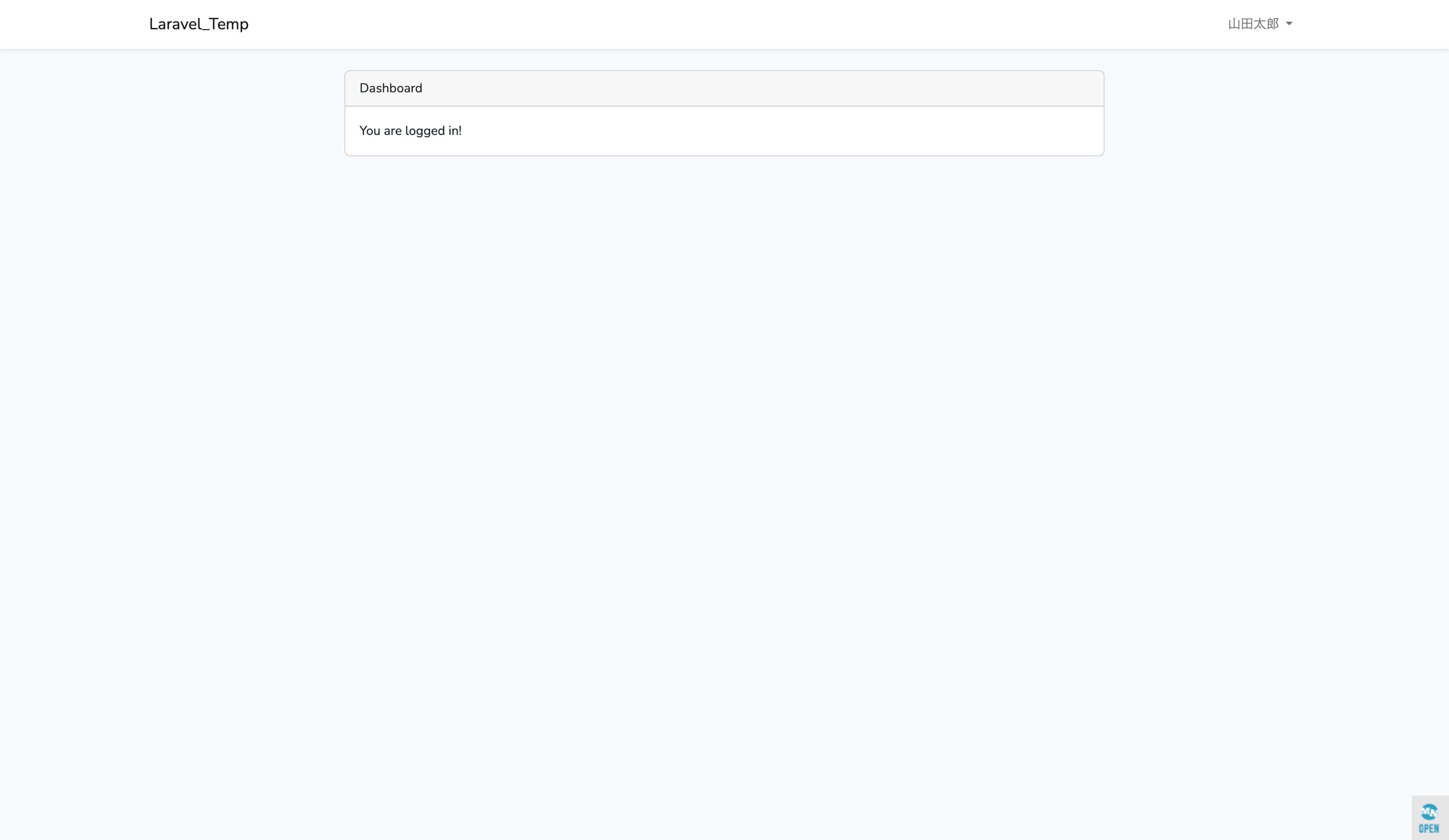Viewport: 1449px width, 840px height.
Task: Click the word 'You' in the card body
Action: pos(370,131)
